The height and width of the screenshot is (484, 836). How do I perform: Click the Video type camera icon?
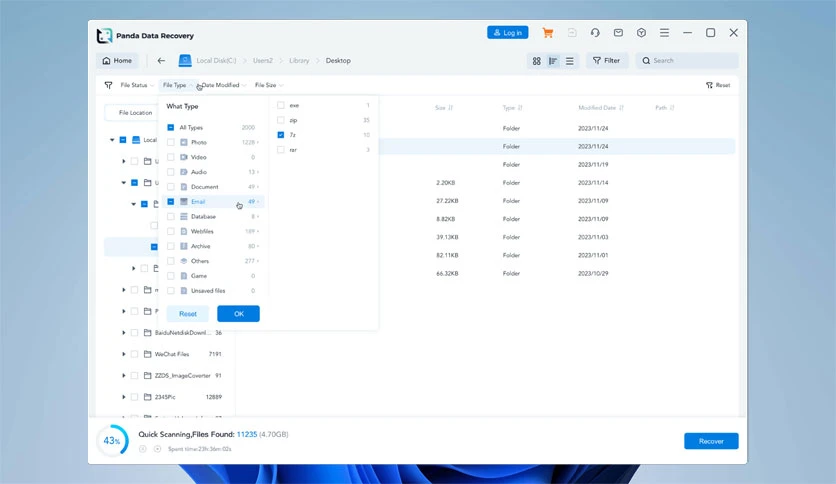pyautogui.click(x=183, y=157)
